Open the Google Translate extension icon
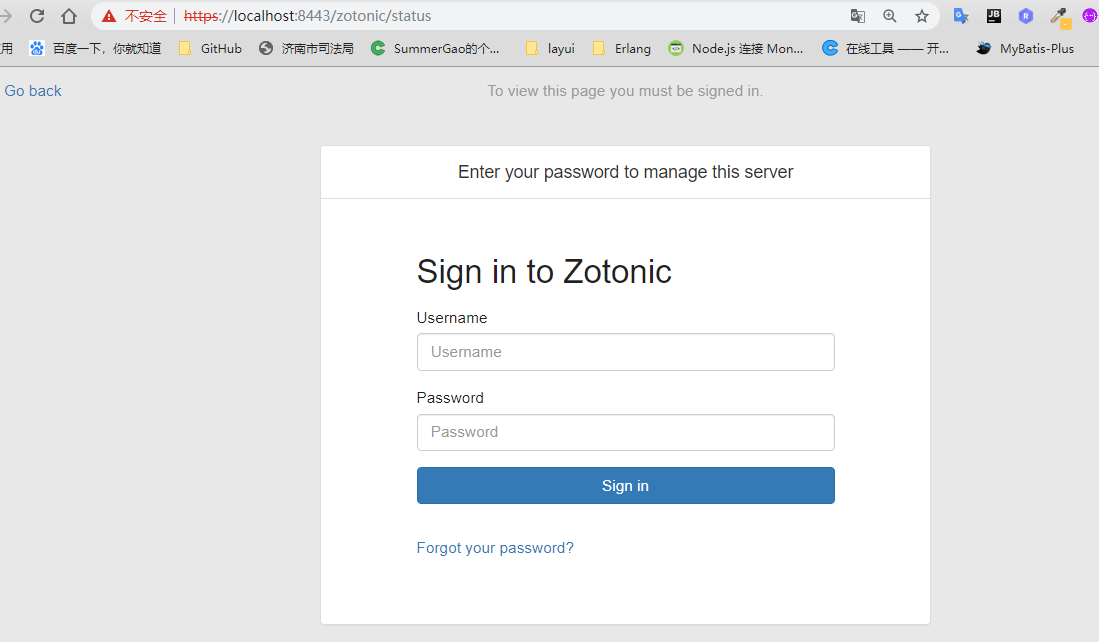The height and width of the screenshot is (642, 1099). coord(961,16)
